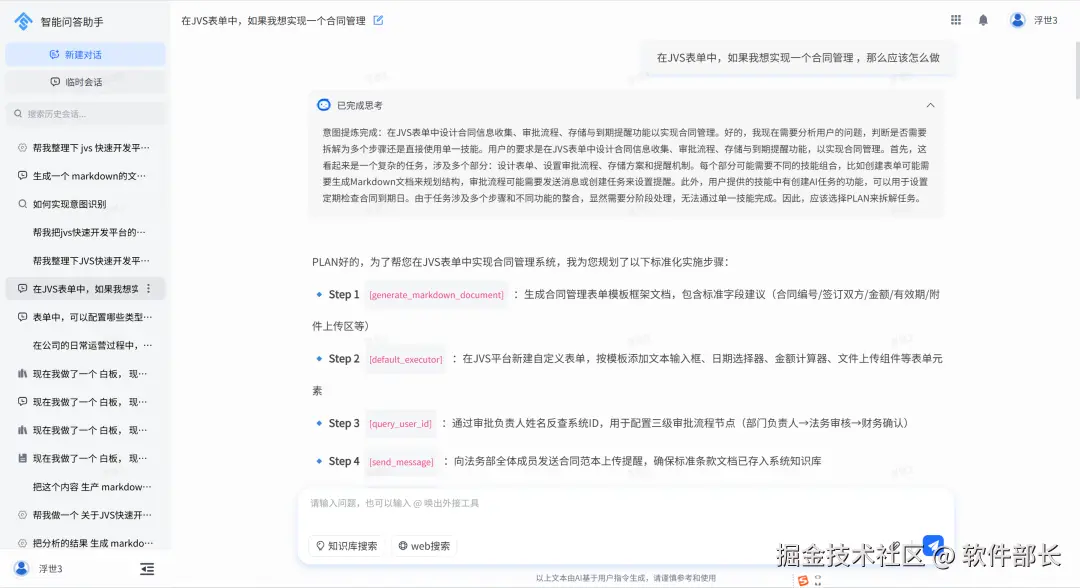Click the AI disclaimer text 以上文本由AI
This screenshot has height=588, width=1080.
(x=625, y=578)
